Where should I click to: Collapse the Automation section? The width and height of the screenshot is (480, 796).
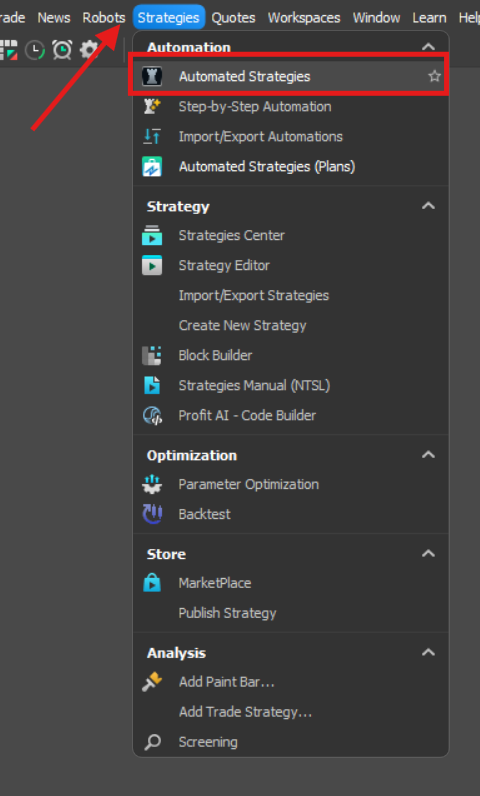coord(428,47)
